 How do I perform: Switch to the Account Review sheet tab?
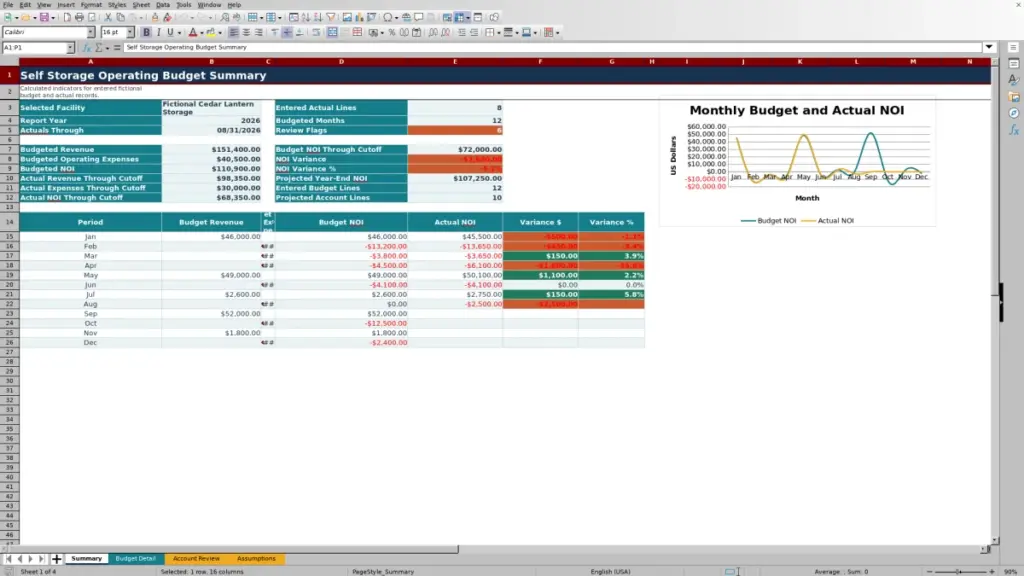coord(196,559)
